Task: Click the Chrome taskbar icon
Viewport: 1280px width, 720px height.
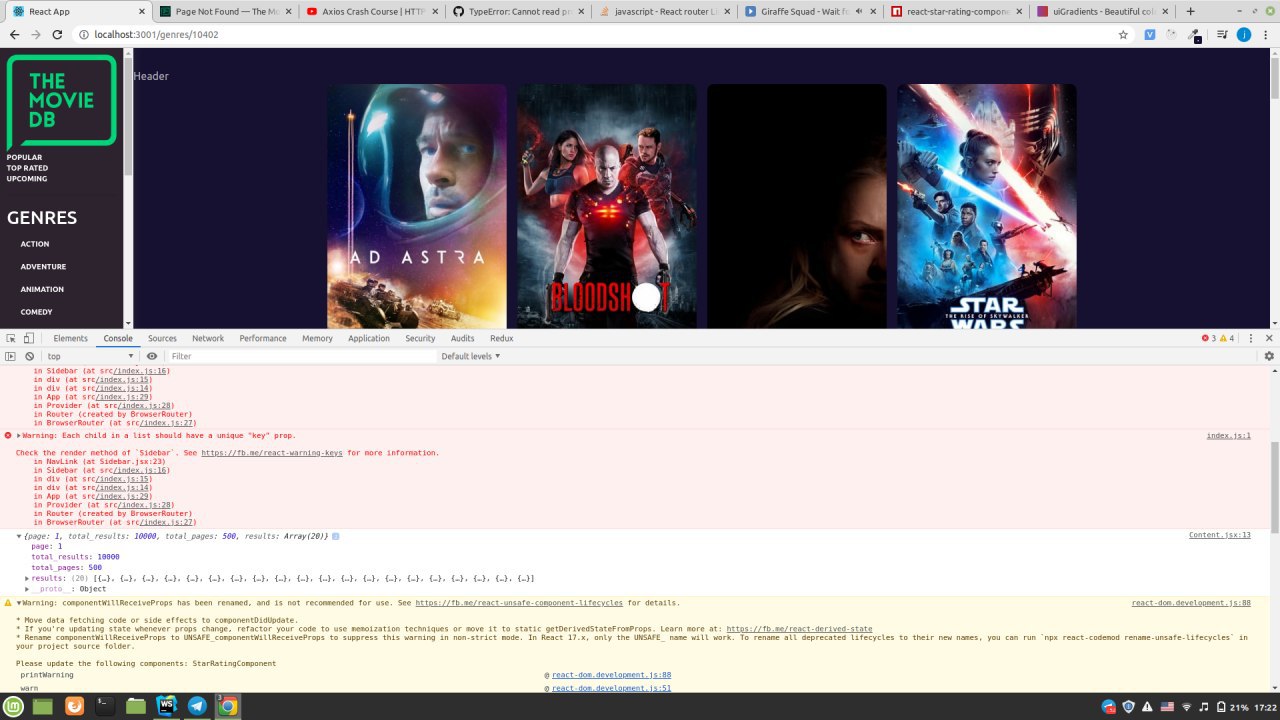Action: pyautogui.click(x=228, y=706)
